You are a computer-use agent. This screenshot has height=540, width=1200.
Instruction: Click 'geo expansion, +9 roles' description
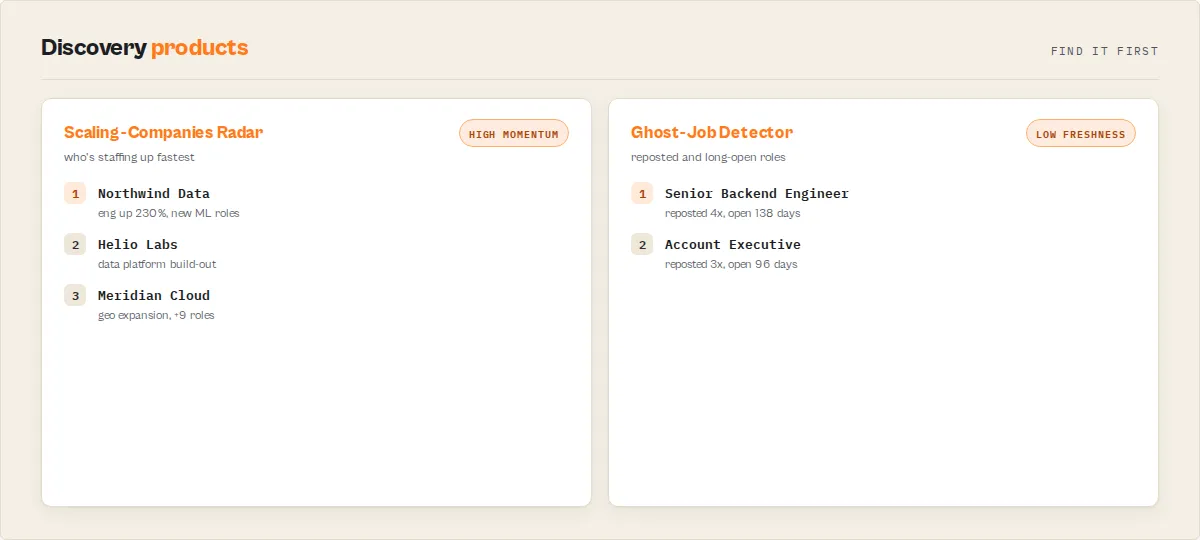click(156, 315)
